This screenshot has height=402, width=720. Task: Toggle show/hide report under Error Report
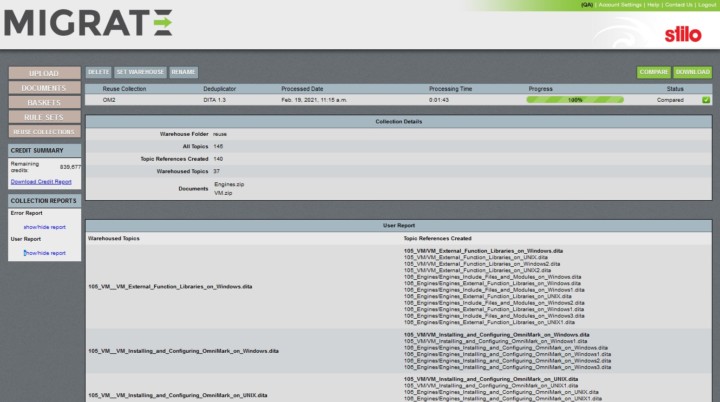coord(45,227)
